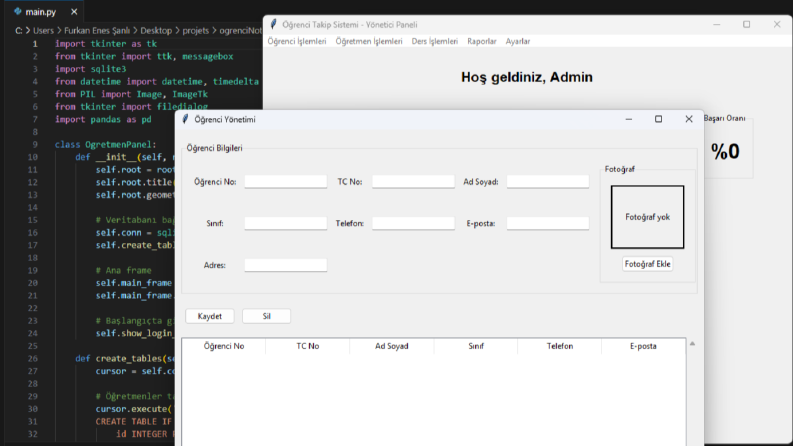Click into the E-posta text field

pos(548,223)
